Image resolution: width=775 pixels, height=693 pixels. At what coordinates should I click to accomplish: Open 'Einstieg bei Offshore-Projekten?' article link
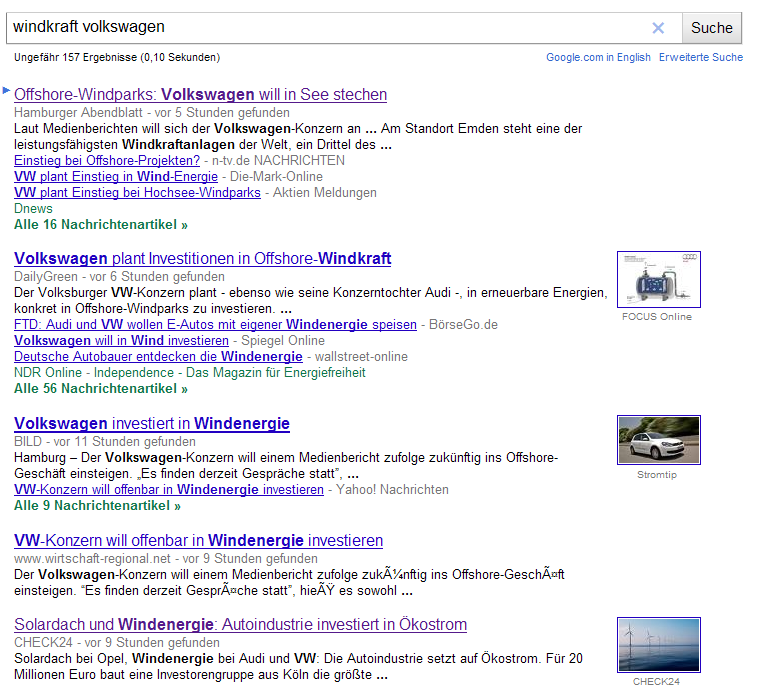[x=107, y=161]
